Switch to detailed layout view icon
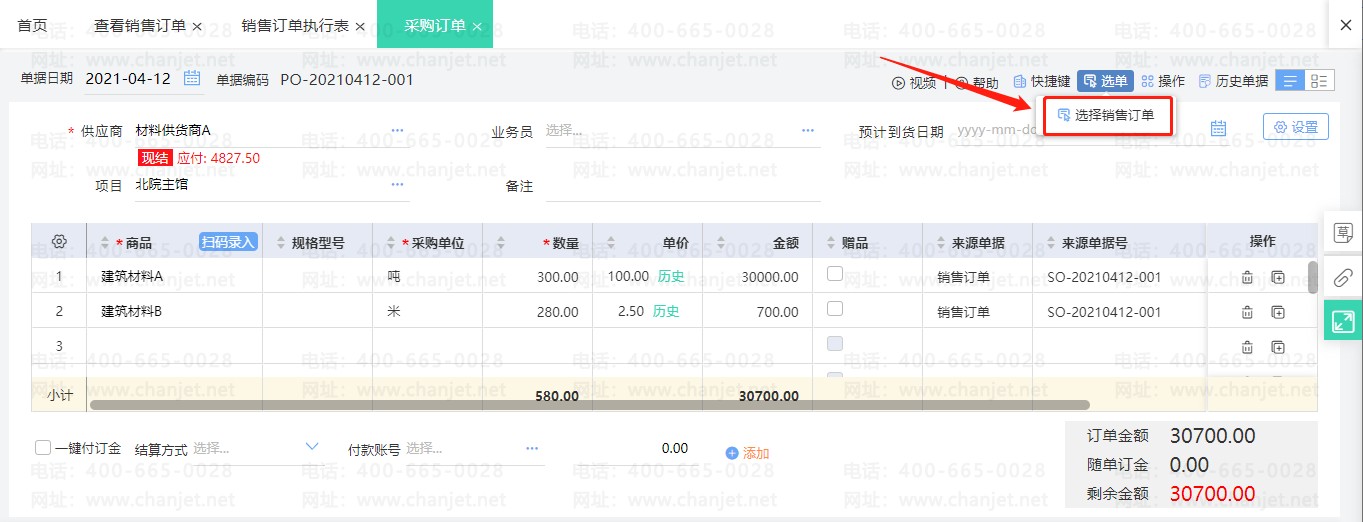1363x522 pixels. [1320, 81]
